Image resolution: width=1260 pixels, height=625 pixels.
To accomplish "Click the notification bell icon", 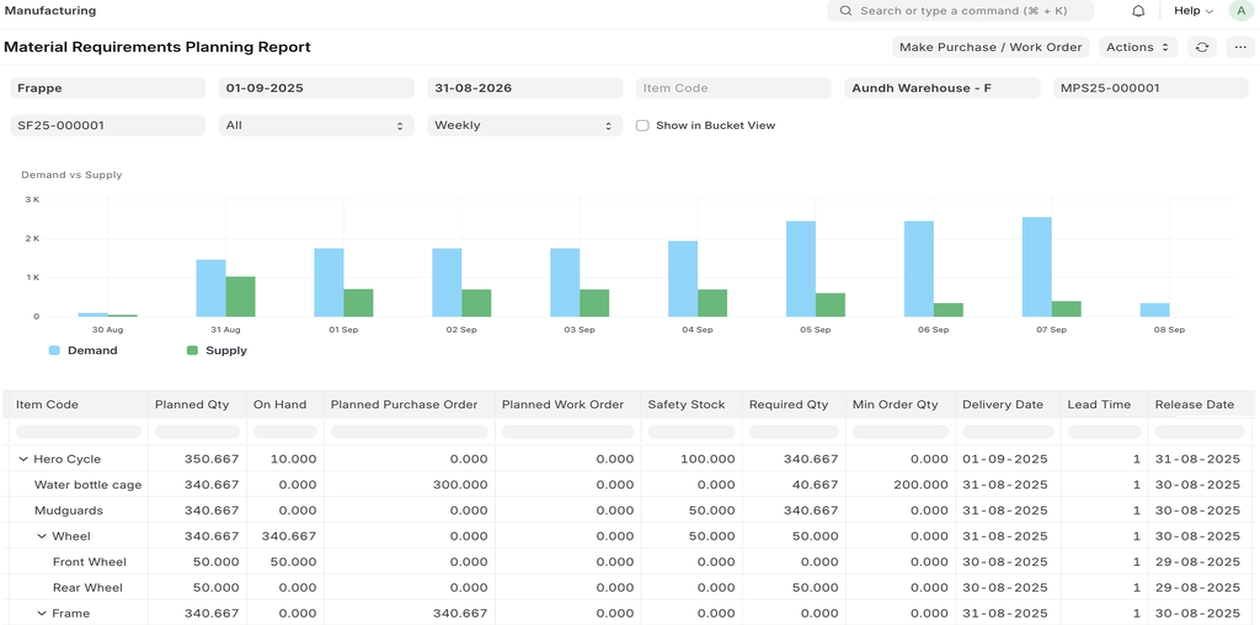I will tap(1138, 11).
